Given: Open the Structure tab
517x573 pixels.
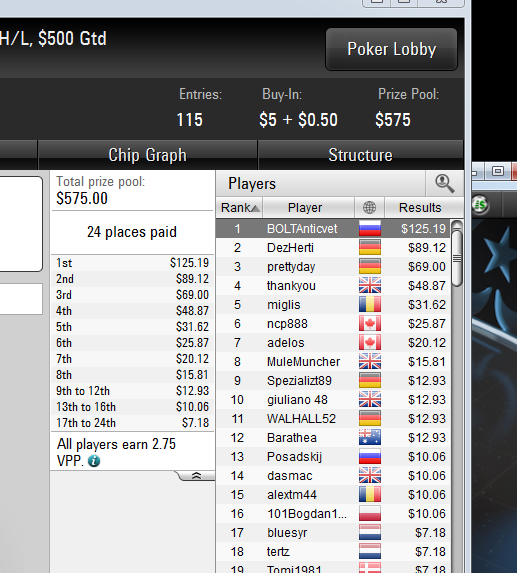Looking at the screenshot, I should point(361,155).
